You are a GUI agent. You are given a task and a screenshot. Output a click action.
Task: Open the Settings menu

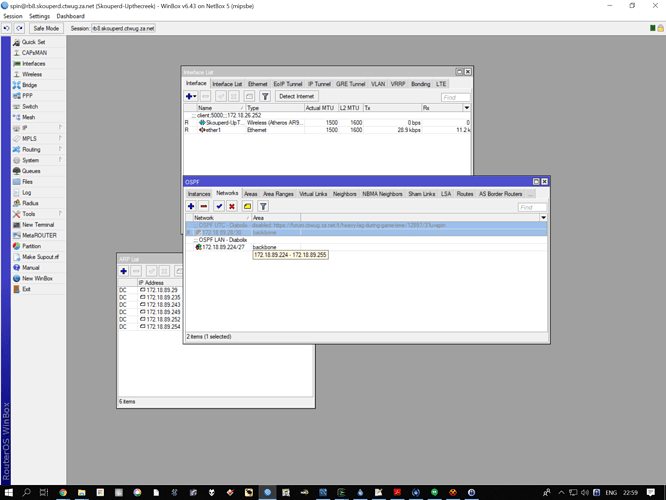tap(39, 16)
